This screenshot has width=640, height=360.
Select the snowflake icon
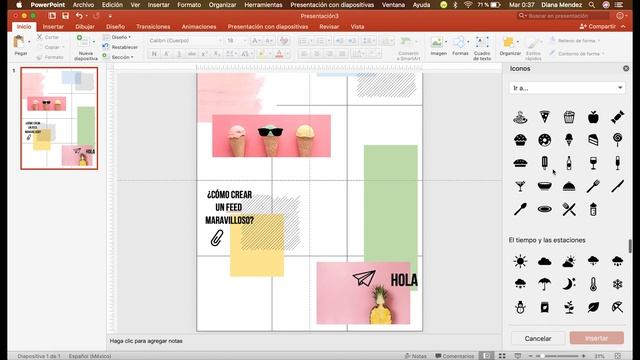618,284
